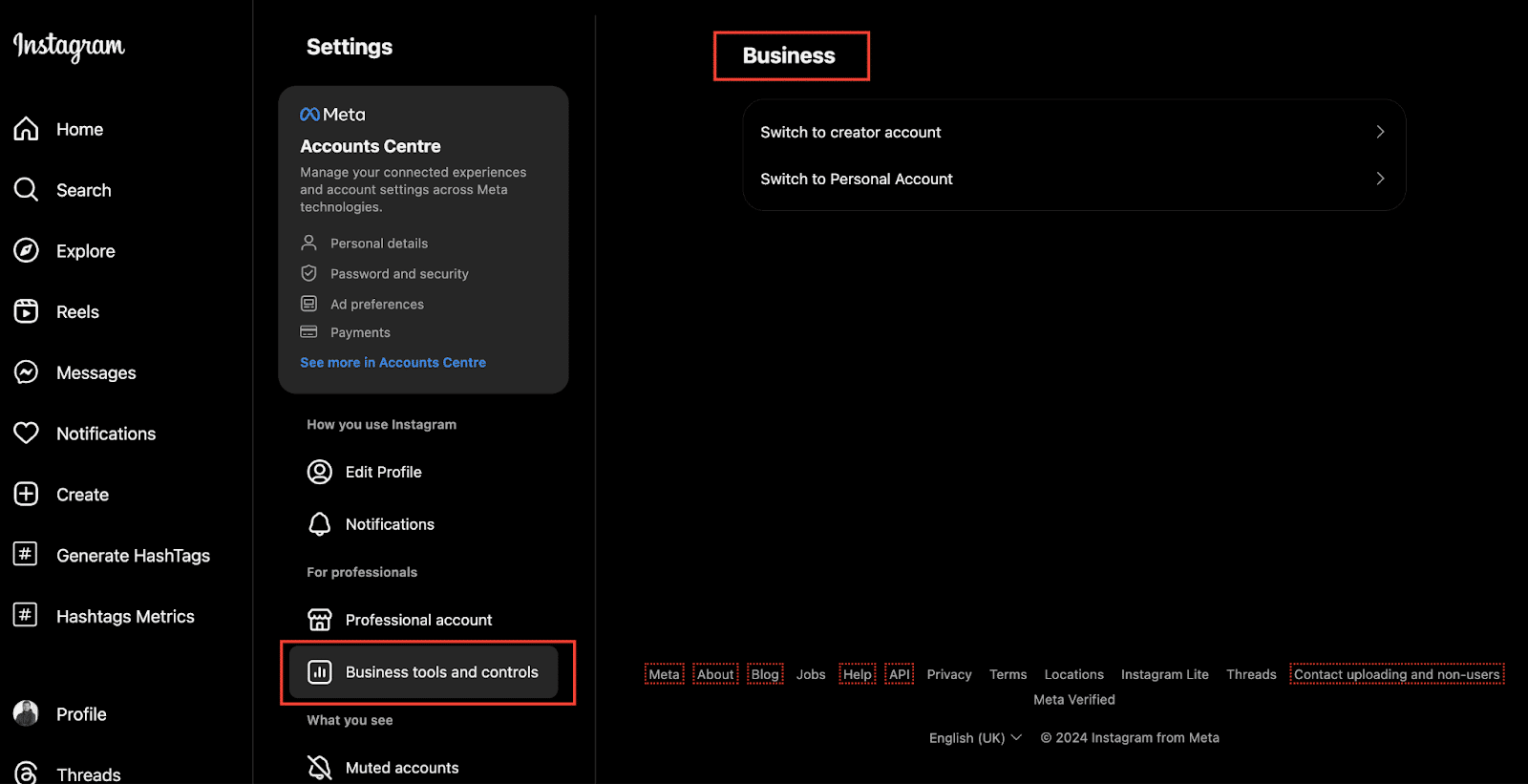Image resolution: width=1528 pixels, height=784 pixels.
Task: Click the Personal details person icon
Action: [308, 243]
